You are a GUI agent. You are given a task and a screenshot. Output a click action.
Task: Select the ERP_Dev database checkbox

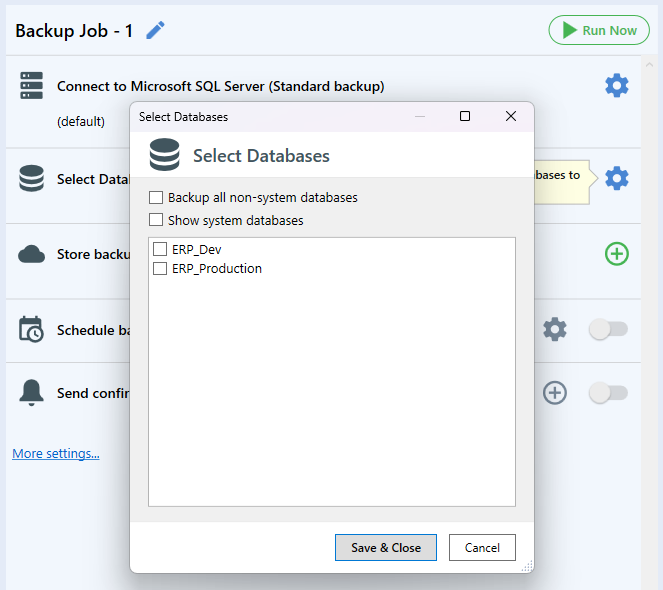click(160, 250)
